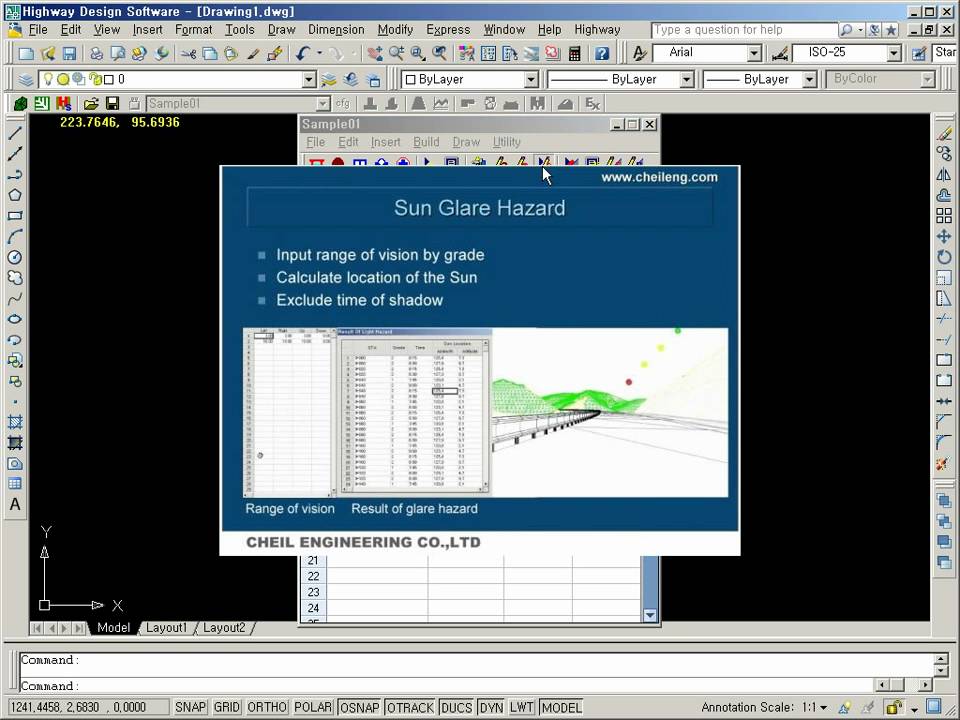
Task: Select the Hatch tool
Action: click(x=15, y=422)
